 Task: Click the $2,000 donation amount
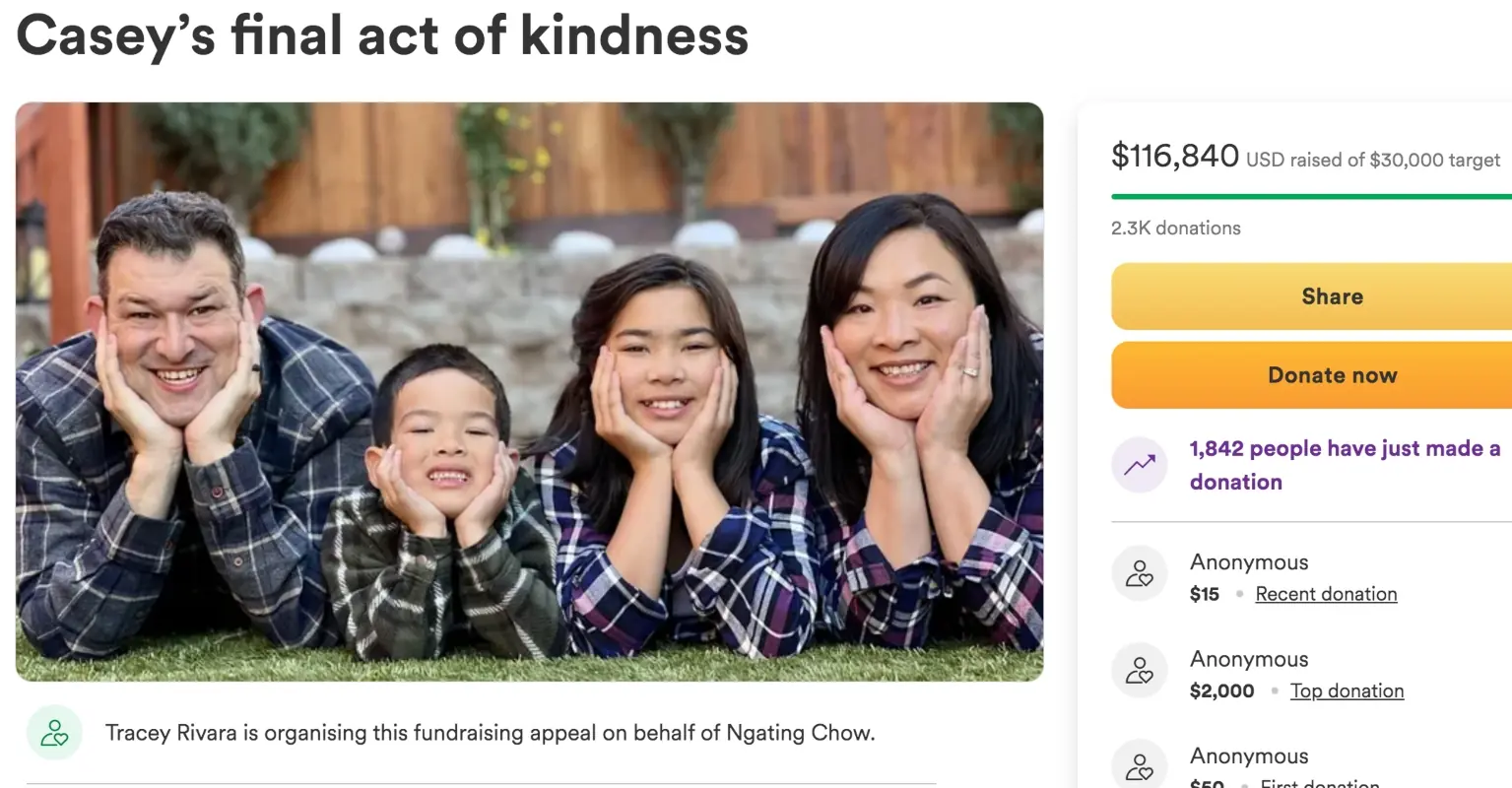coord(1221,690)
